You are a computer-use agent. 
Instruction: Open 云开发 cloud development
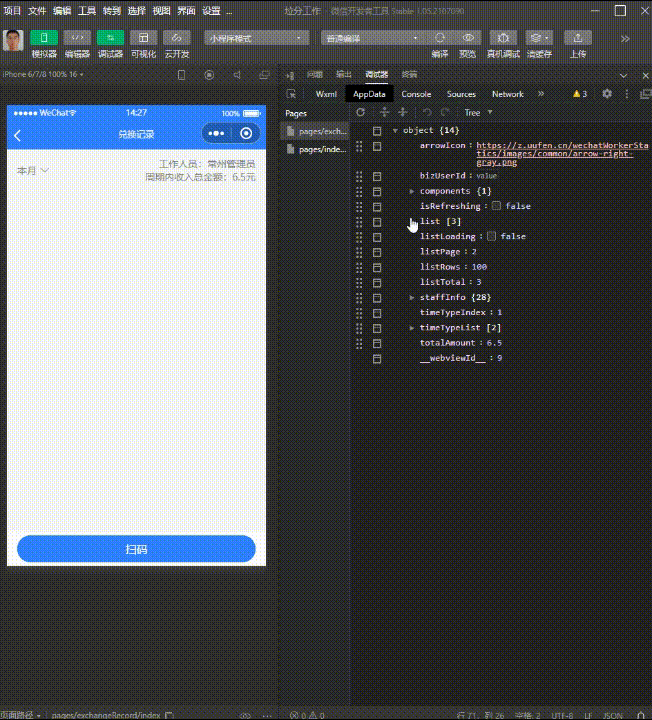pos(177,38)
